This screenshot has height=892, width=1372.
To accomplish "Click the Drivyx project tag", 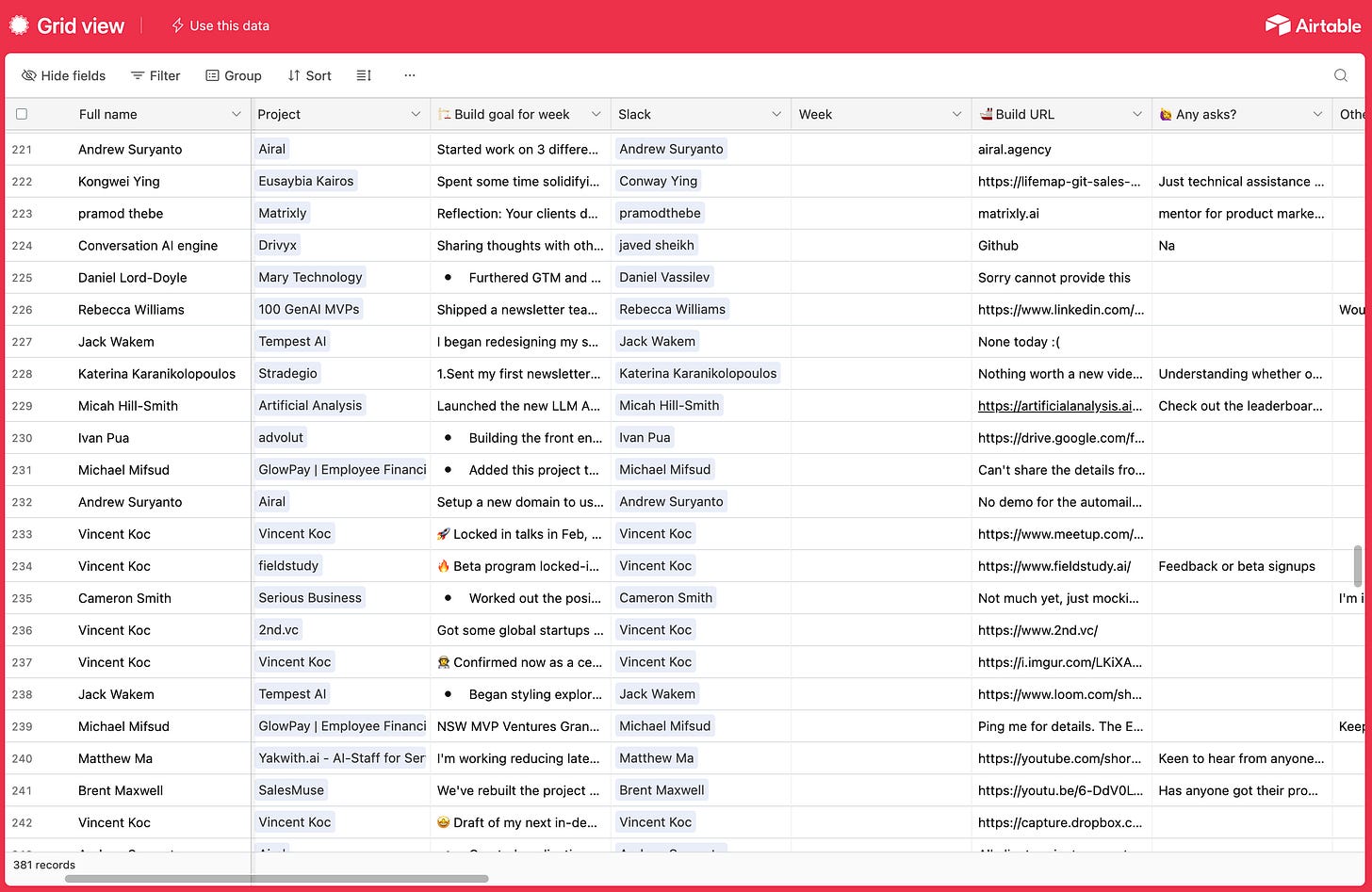I will pyautogui.click(x=278, y=245).
